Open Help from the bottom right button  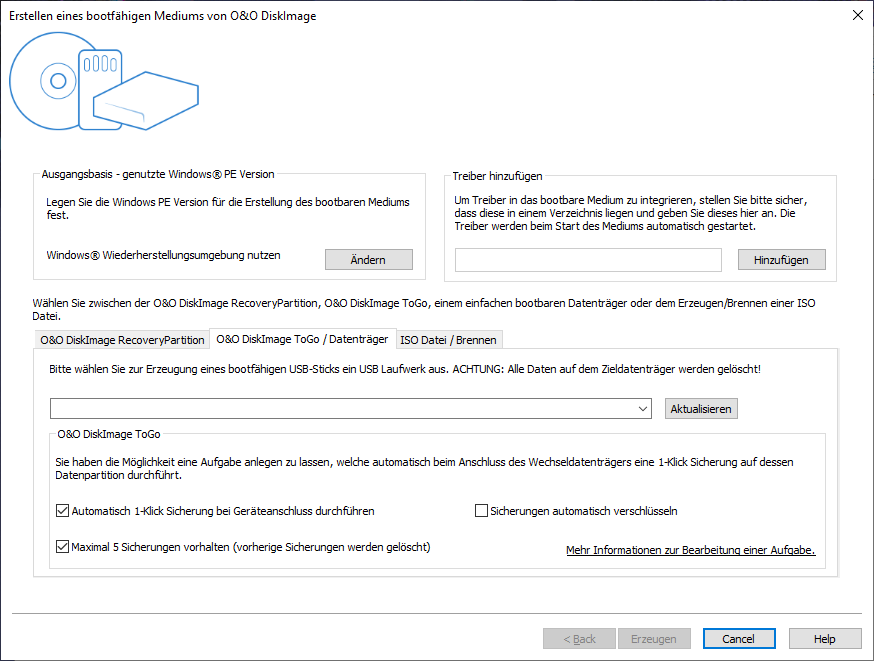pyautogui.click(x=825, y=639)
